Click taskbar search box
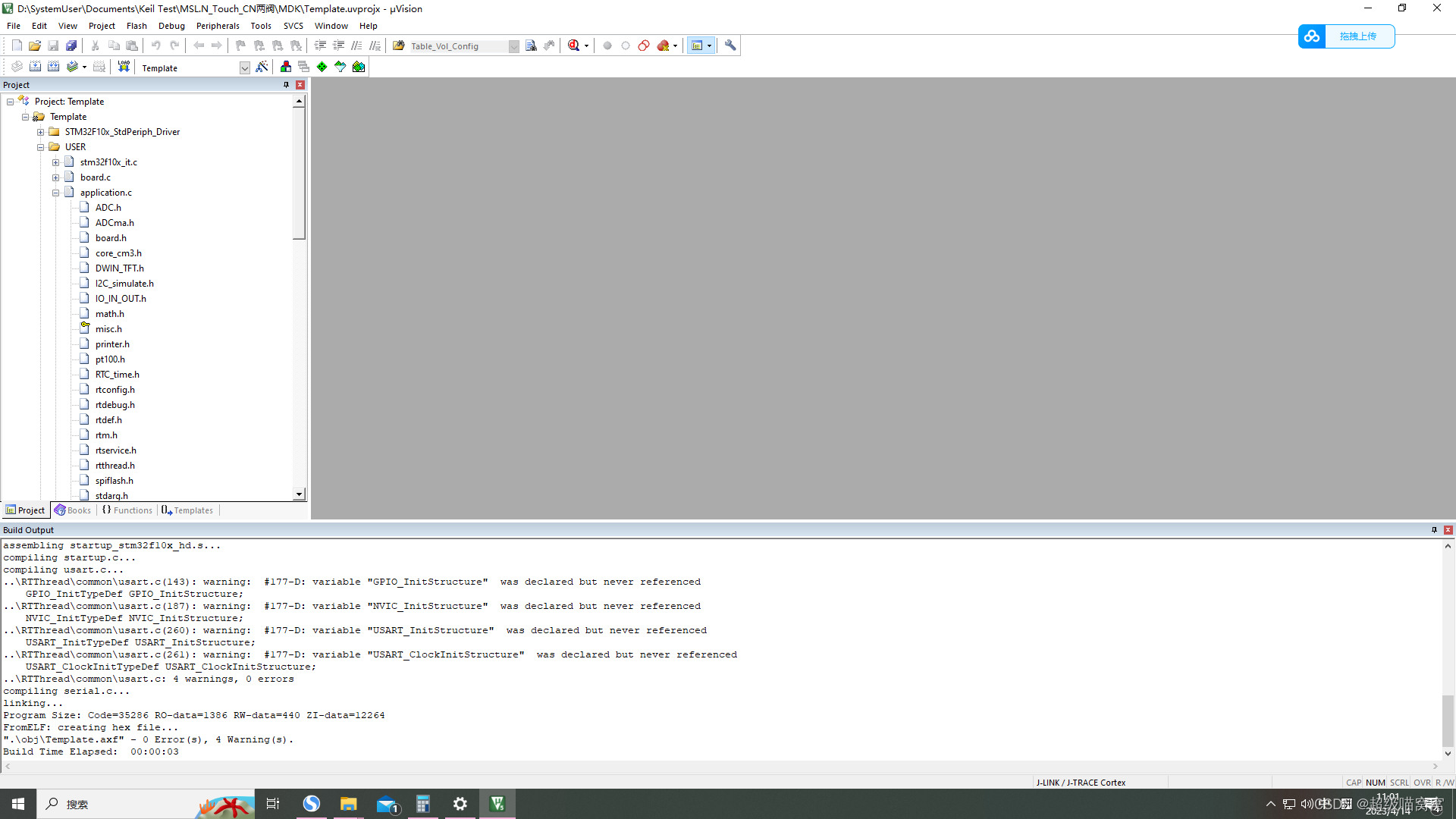This screenshot has height=819, width=1456. 146,804
